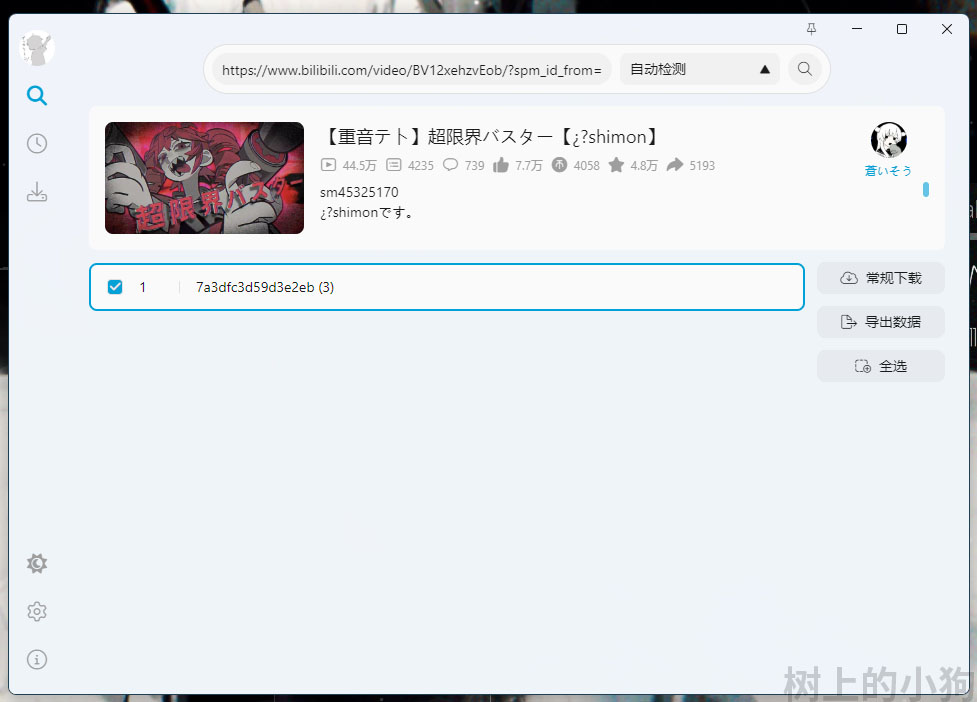Viewport: 977px width, 702px height.
Task: Open the history clock icon in the sidebar
Action: pyautogui.click(x=37, y=144)
